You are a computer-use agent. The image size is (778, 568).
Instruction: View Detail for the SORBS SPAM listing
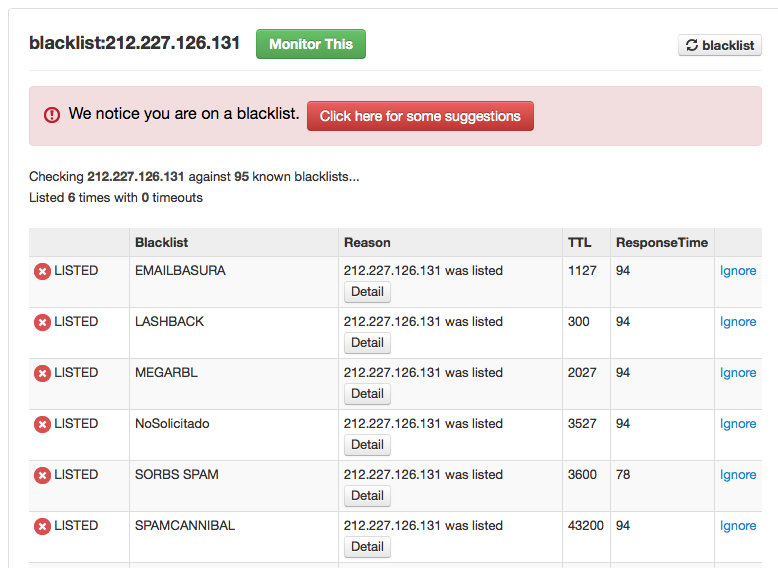click(x=367, y=496)
